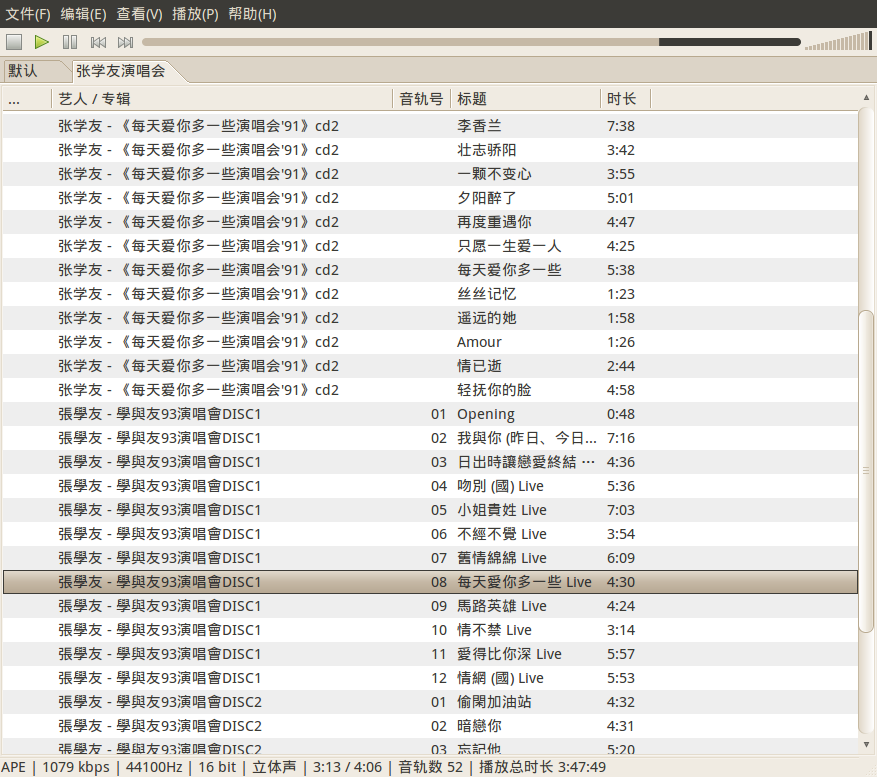Click the scrollbar up arrow

pyautogui.click(x=866, y=97)
